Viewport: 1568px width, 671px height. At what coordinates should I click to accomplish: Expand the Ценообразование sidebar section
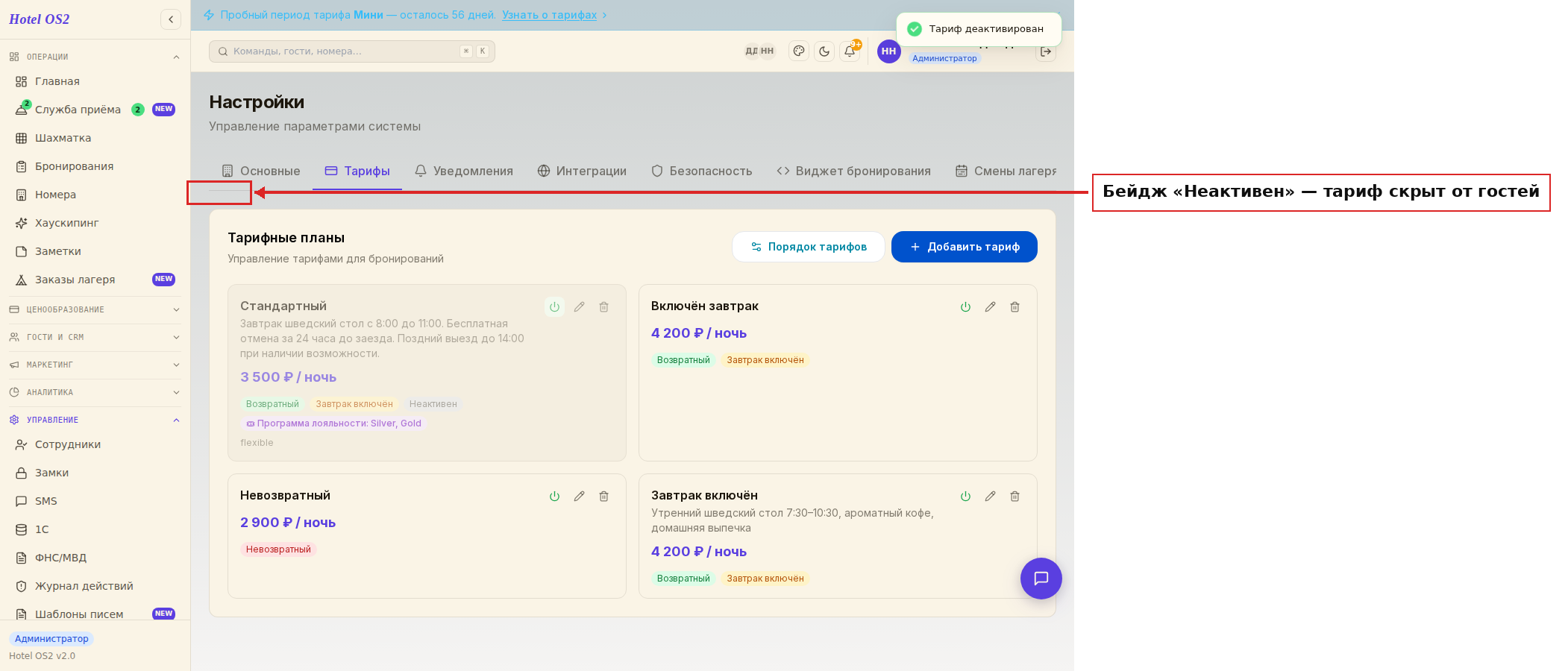(x=95, y=309)
